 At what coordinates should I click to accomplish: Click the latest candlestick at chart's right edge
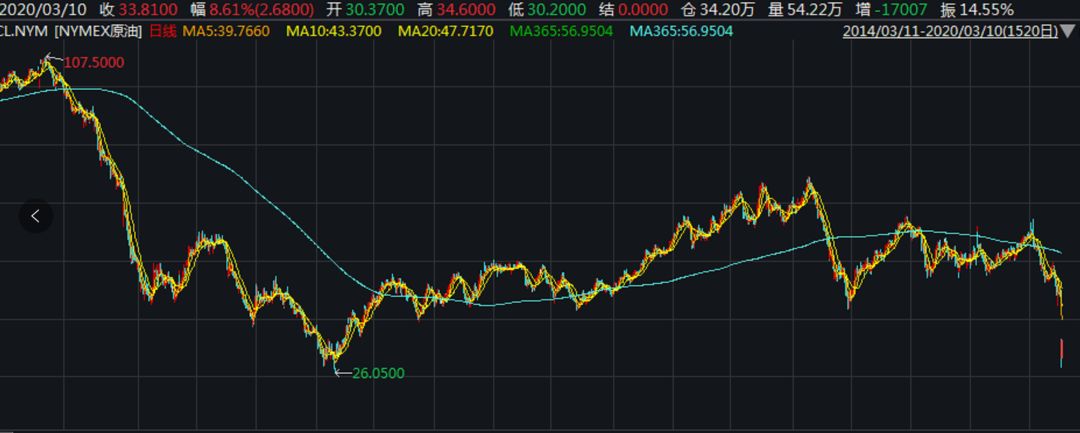tap(1061, 352)
